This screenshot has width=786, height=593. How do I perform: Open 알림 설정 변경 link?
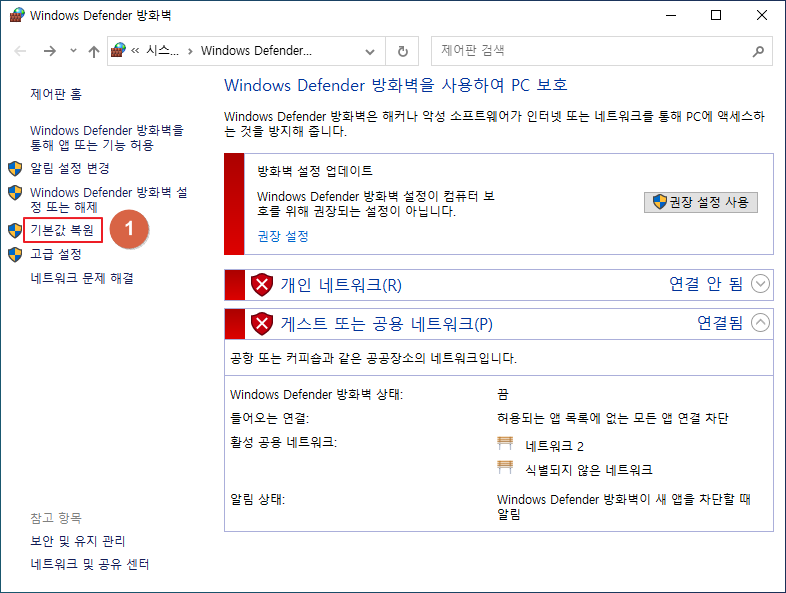[x=70, y=168]
